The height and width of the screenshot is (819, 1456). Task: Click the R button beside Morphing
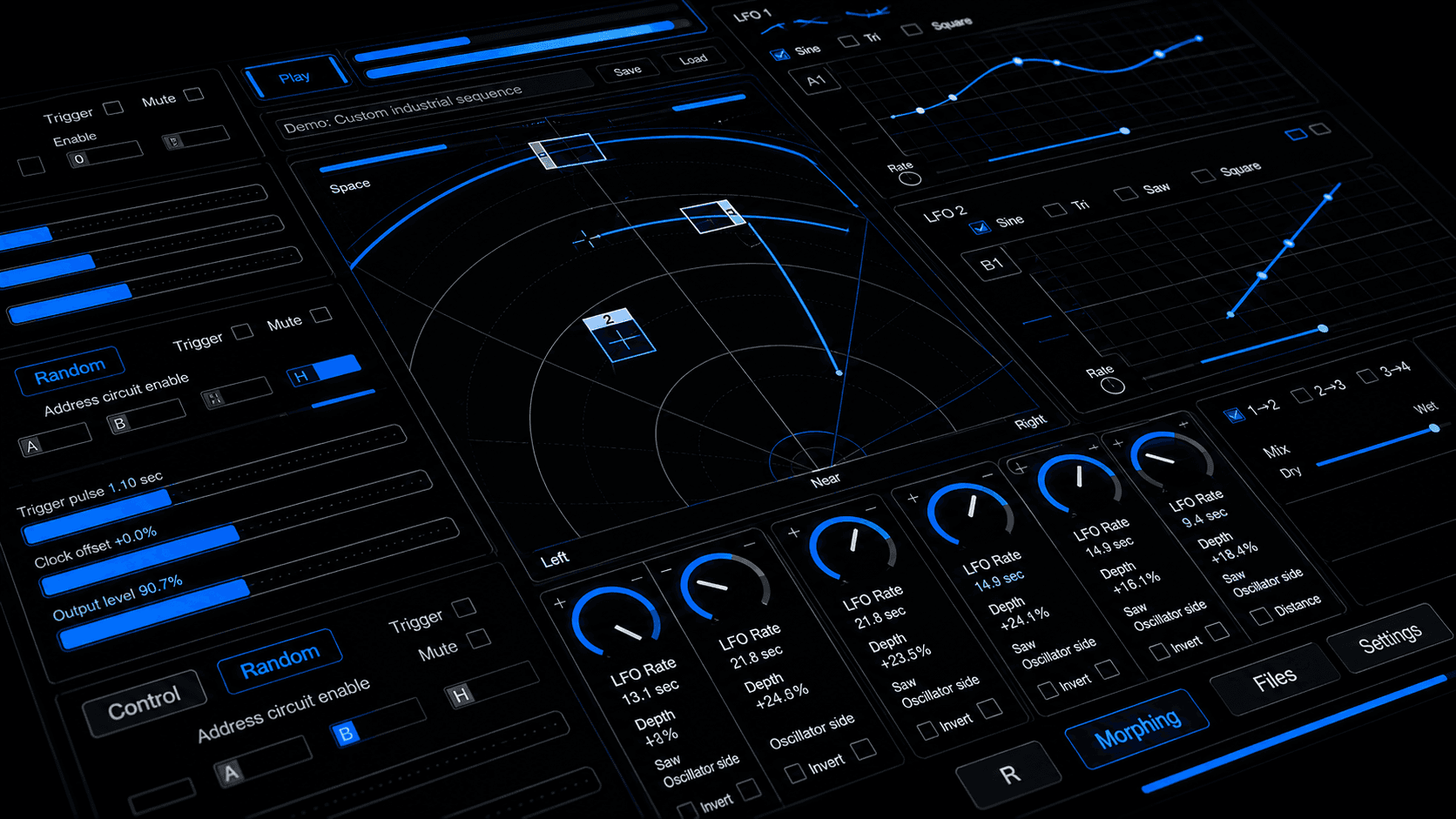[x=1009, y=775]
